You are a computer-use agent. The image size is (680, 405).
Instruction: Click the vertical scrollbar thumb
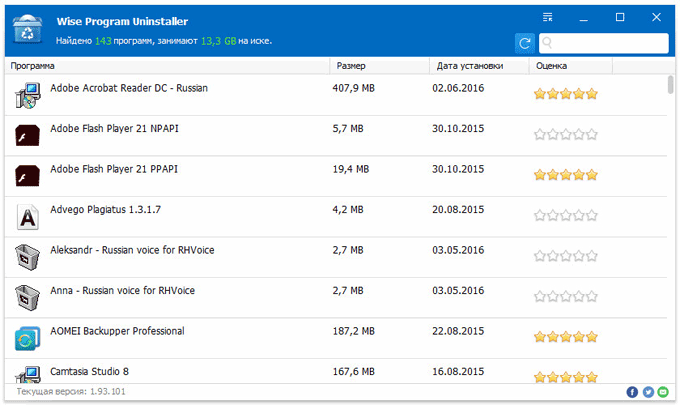[x=670, y=85]
